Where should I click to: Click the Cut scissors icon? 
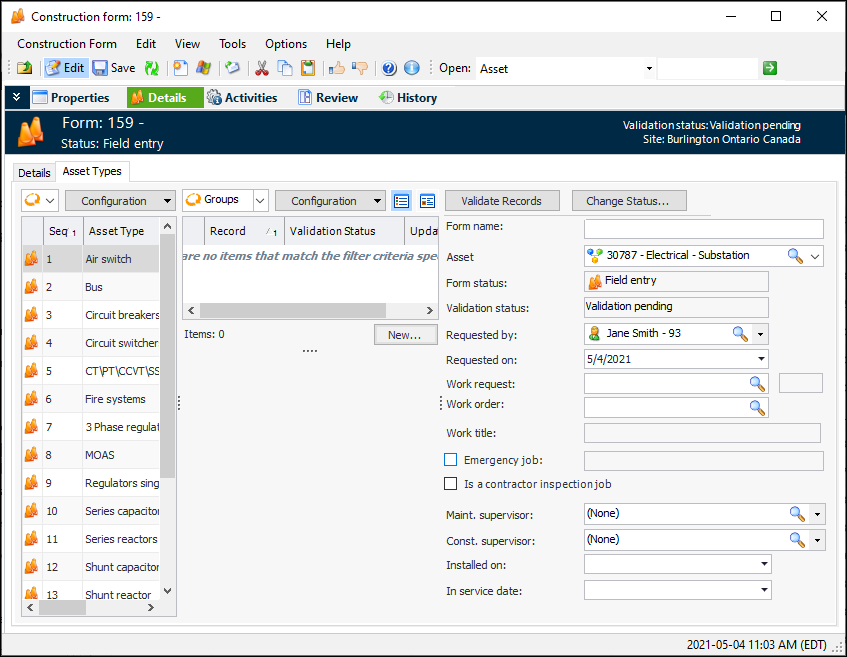pos(262,68)
